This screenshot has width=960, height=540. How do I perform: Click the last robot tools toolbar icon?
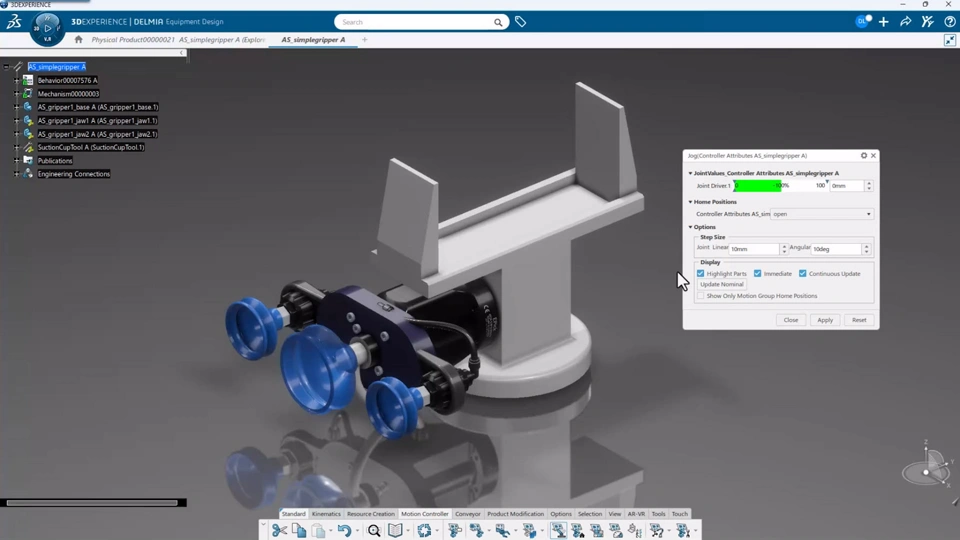683,530
